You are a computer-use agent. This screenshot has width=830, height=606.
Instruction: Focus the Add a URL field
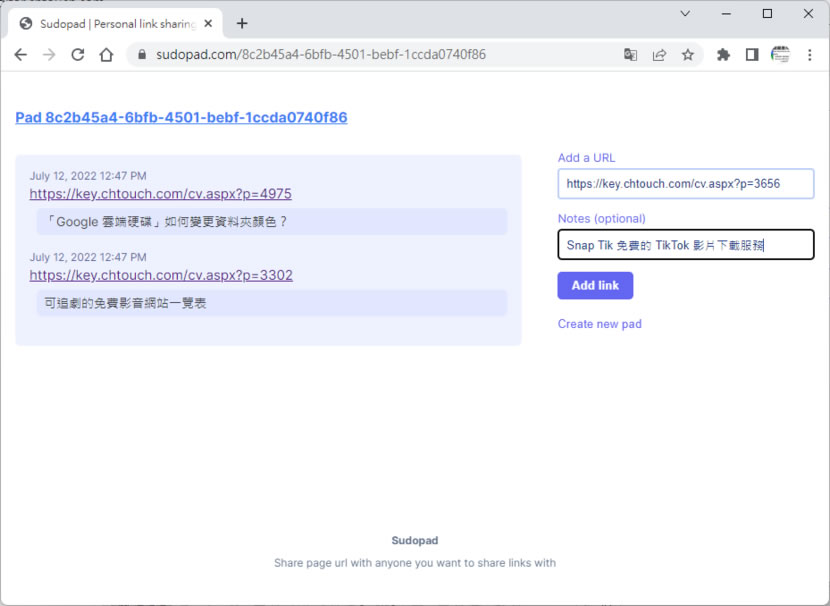685,184
